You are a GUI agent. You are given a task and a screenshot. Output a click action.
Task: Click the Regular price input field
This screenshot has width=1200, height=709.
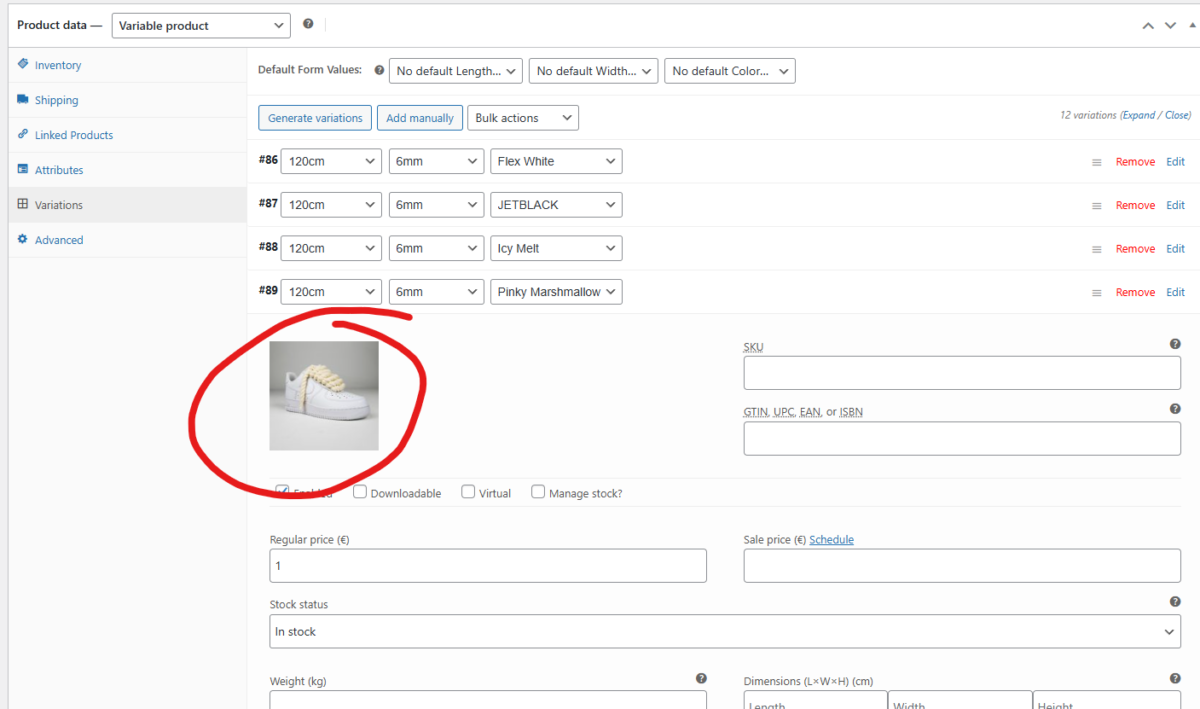coord(488,566)
